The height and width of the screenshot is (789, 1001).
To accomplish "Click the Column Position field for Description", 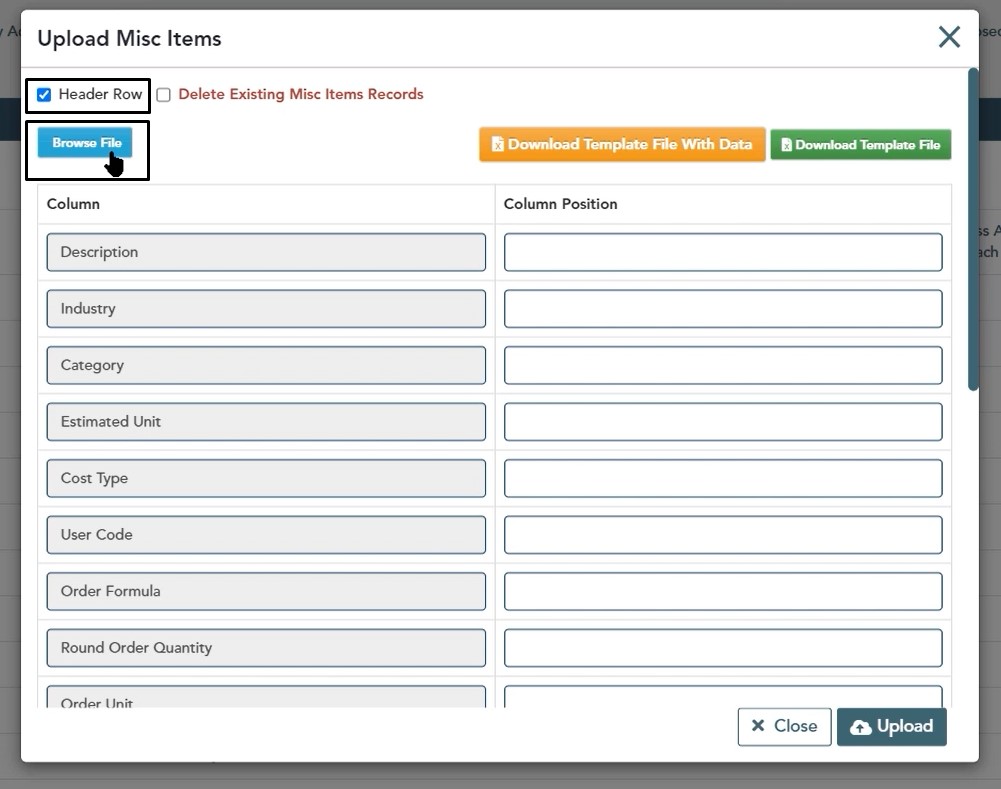I will pos(722,253).
